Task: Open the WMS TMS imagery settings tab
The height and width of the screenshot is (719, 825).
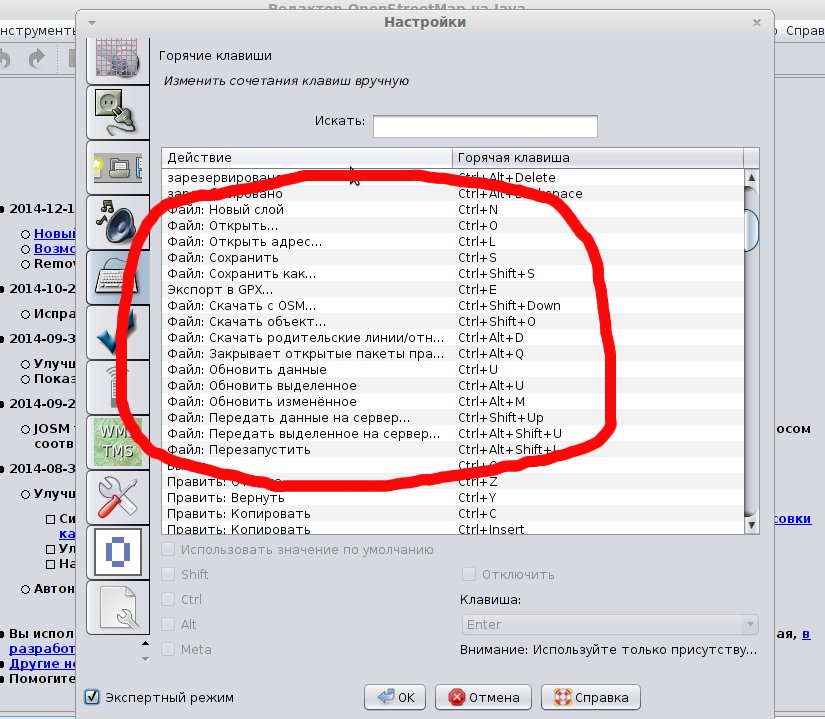Action: [x=112, y=442]
